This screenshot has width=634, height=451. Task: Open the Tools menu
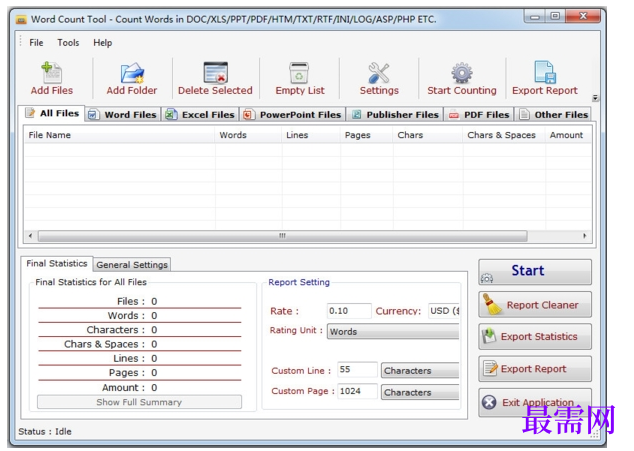click(68, 42)
